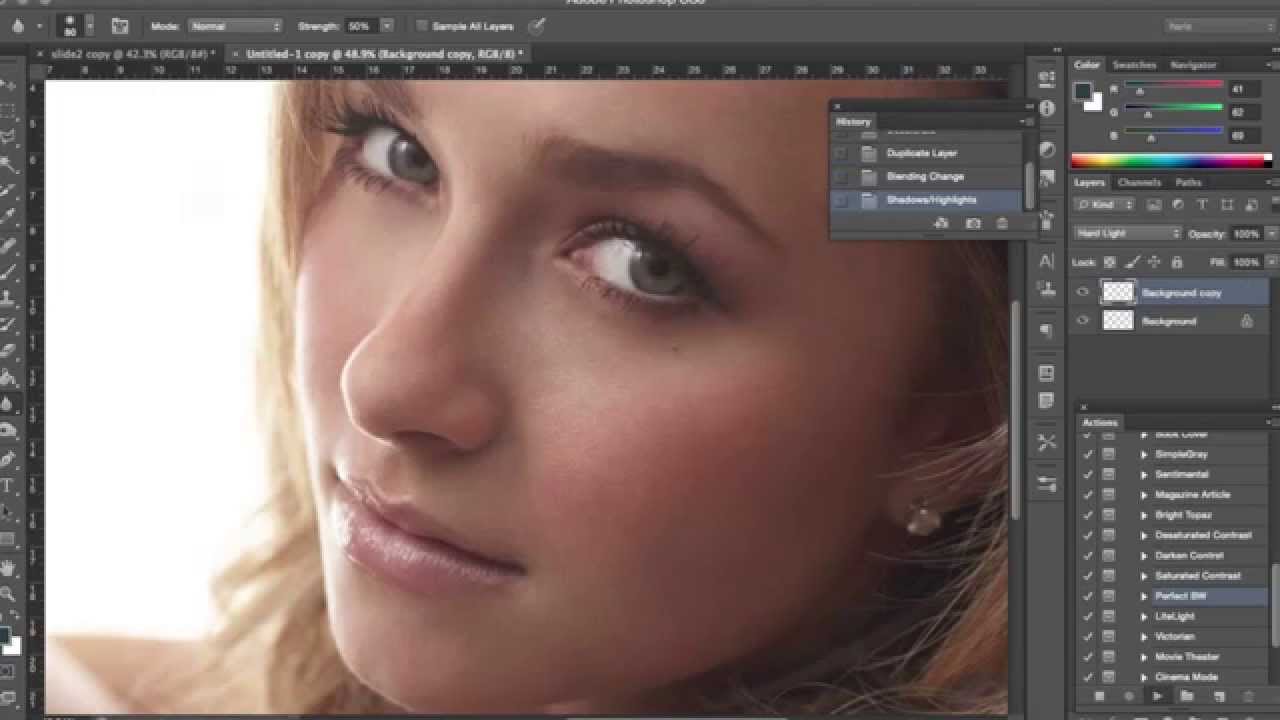Select the Lasso tool
This screenshot has height=720, width=1280.
click(8, 137)
